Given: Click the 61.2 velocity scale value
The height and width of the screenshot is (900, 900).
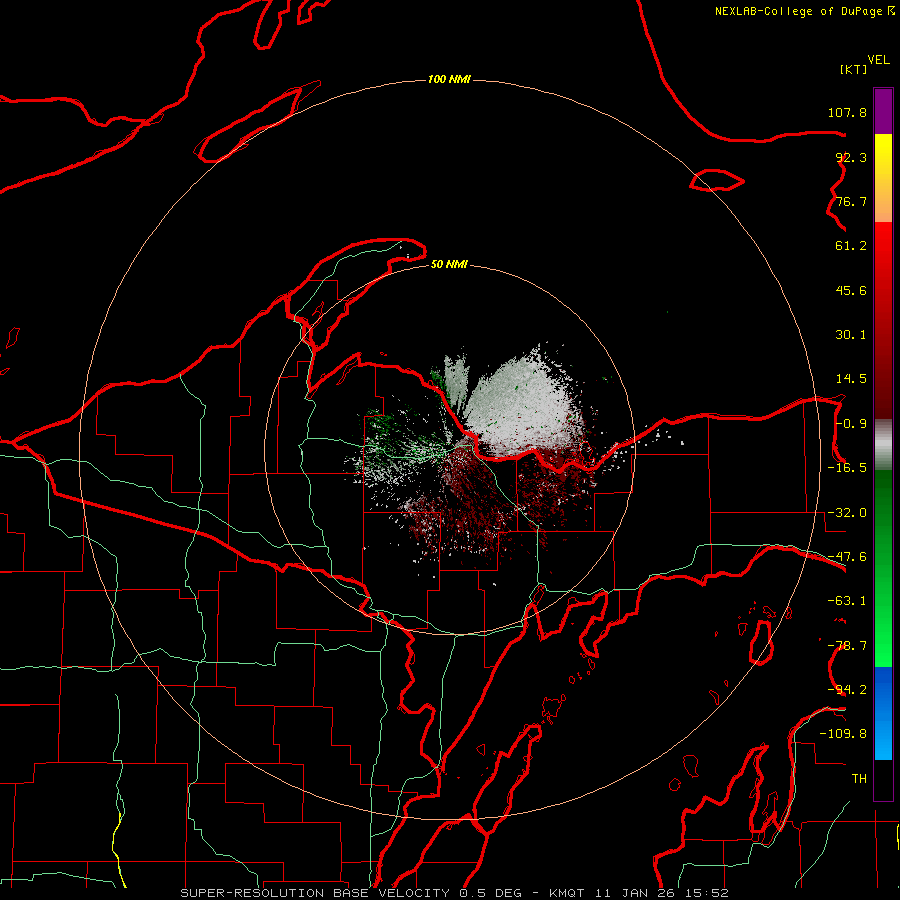Looking at the screenshot, I should 851,246.
